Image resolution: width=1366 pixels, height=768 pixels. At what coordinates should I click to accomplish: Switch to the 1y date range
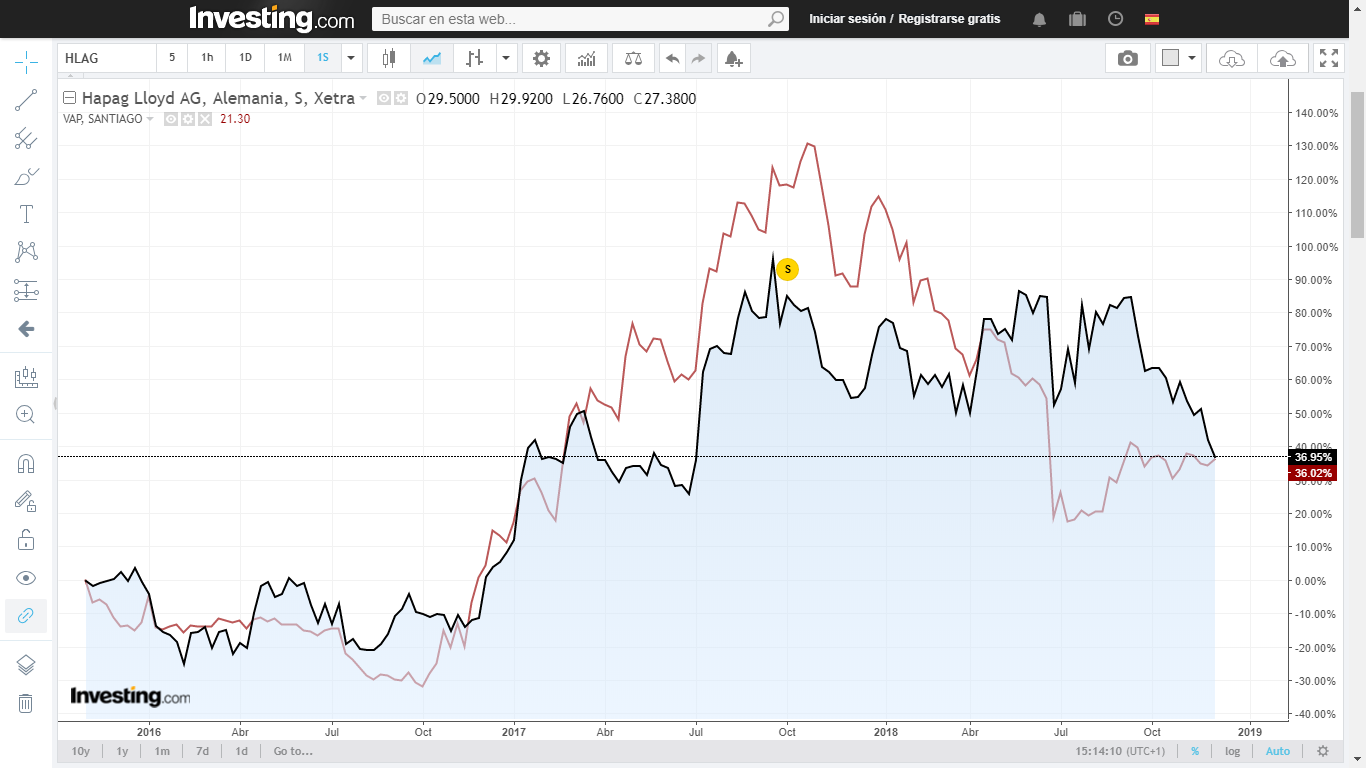point(122,751)
